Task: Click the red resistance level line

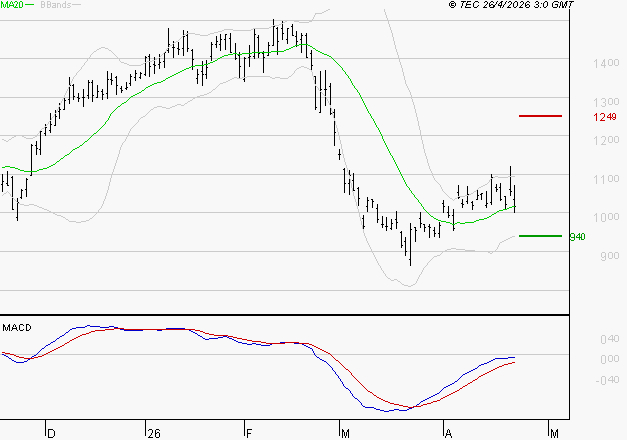Action: [x=540, y=116]
